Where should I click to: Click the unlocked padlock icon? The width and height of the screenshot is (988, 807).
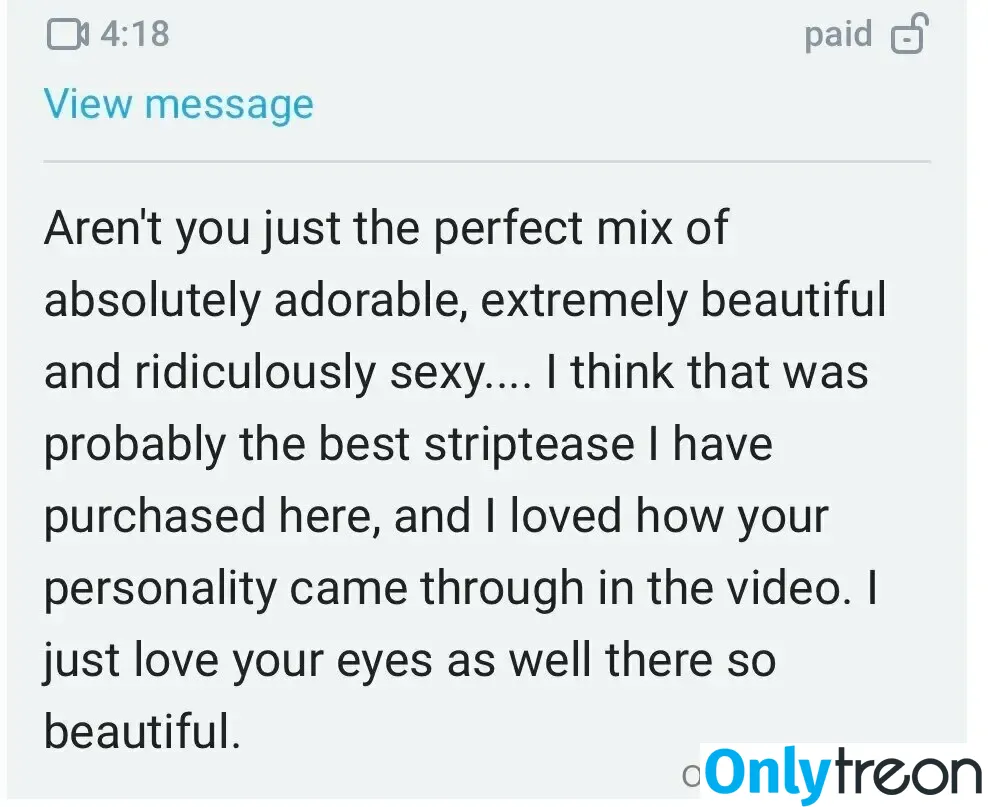909,33
